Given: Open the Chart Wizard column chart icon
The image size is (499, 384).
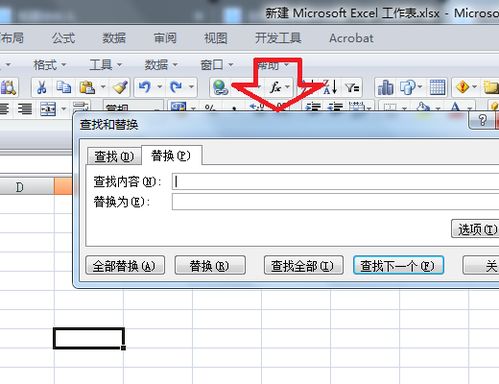Looking at the screenshot, I should point(385,88).
